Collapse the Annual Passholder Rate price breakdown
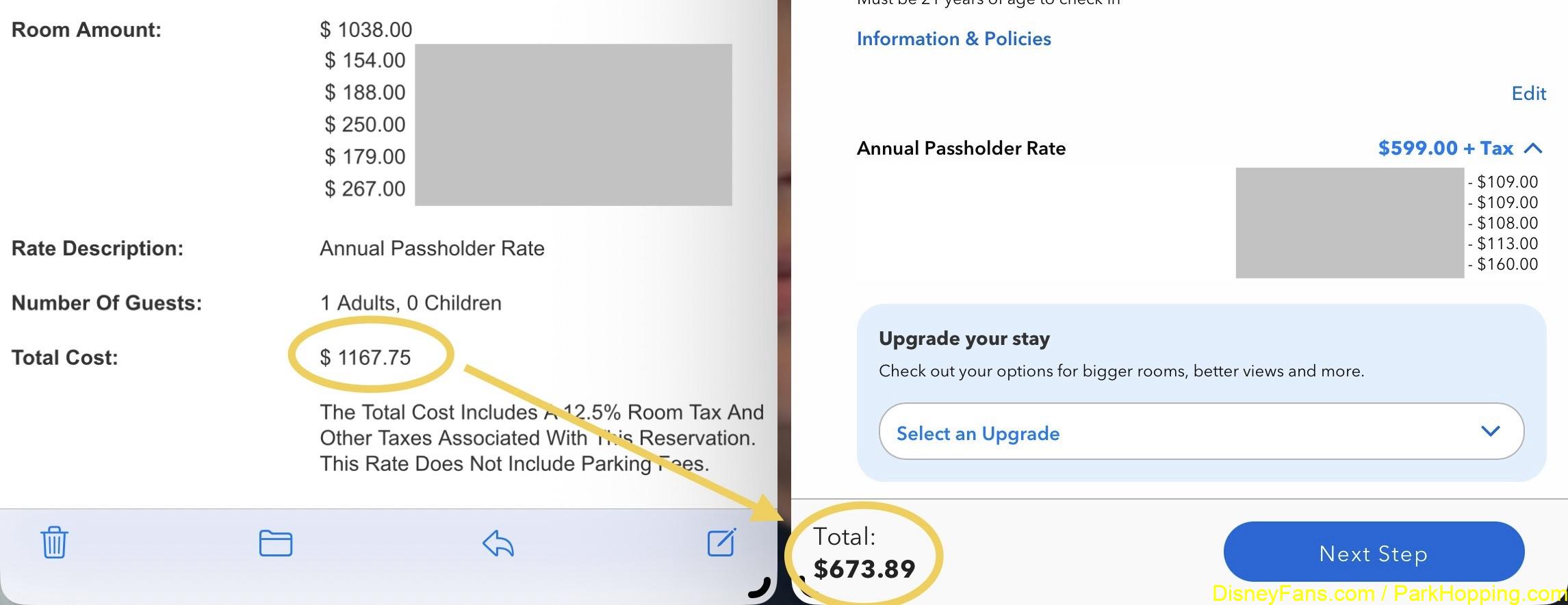Viewport: 1568px width, 605px height. tap(1533, 149)
